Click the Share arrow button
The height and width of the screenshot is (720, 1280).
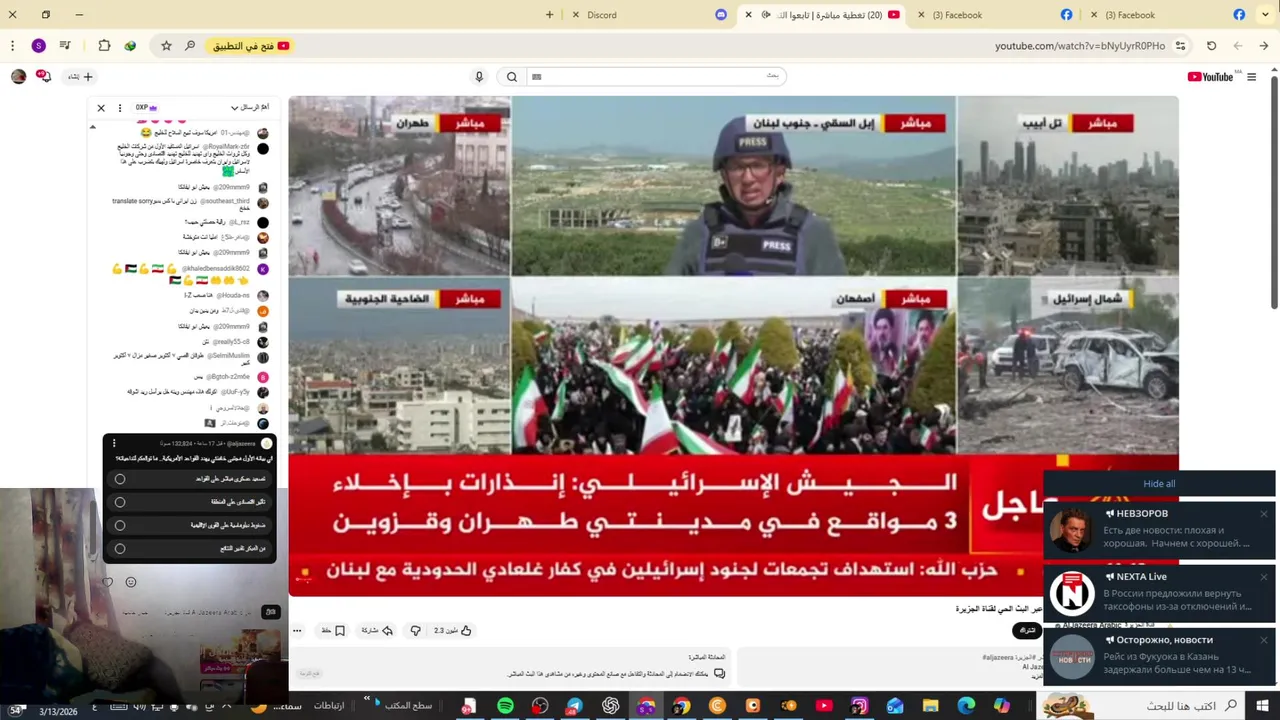[376, 631]
